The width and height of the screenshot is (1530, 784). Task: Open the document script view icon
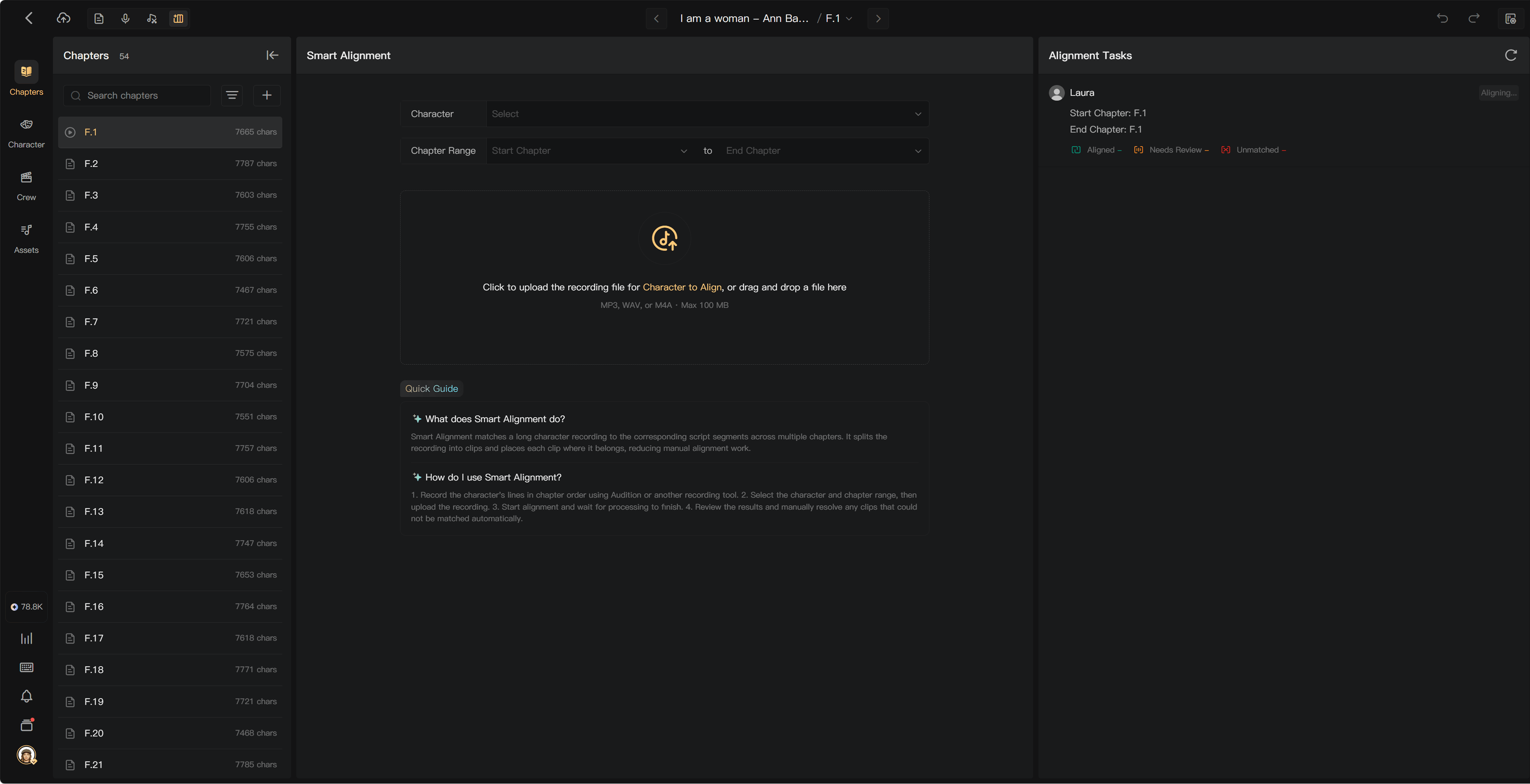click(99, 19)
